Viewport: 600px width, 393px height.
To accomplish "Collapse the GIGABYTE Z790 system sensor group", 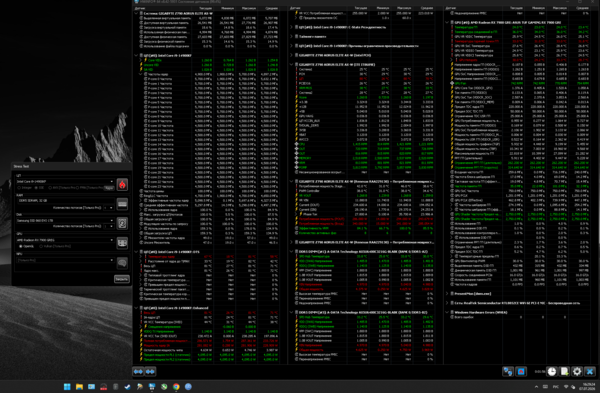I will pyautogui.click(x=136, y=13).
